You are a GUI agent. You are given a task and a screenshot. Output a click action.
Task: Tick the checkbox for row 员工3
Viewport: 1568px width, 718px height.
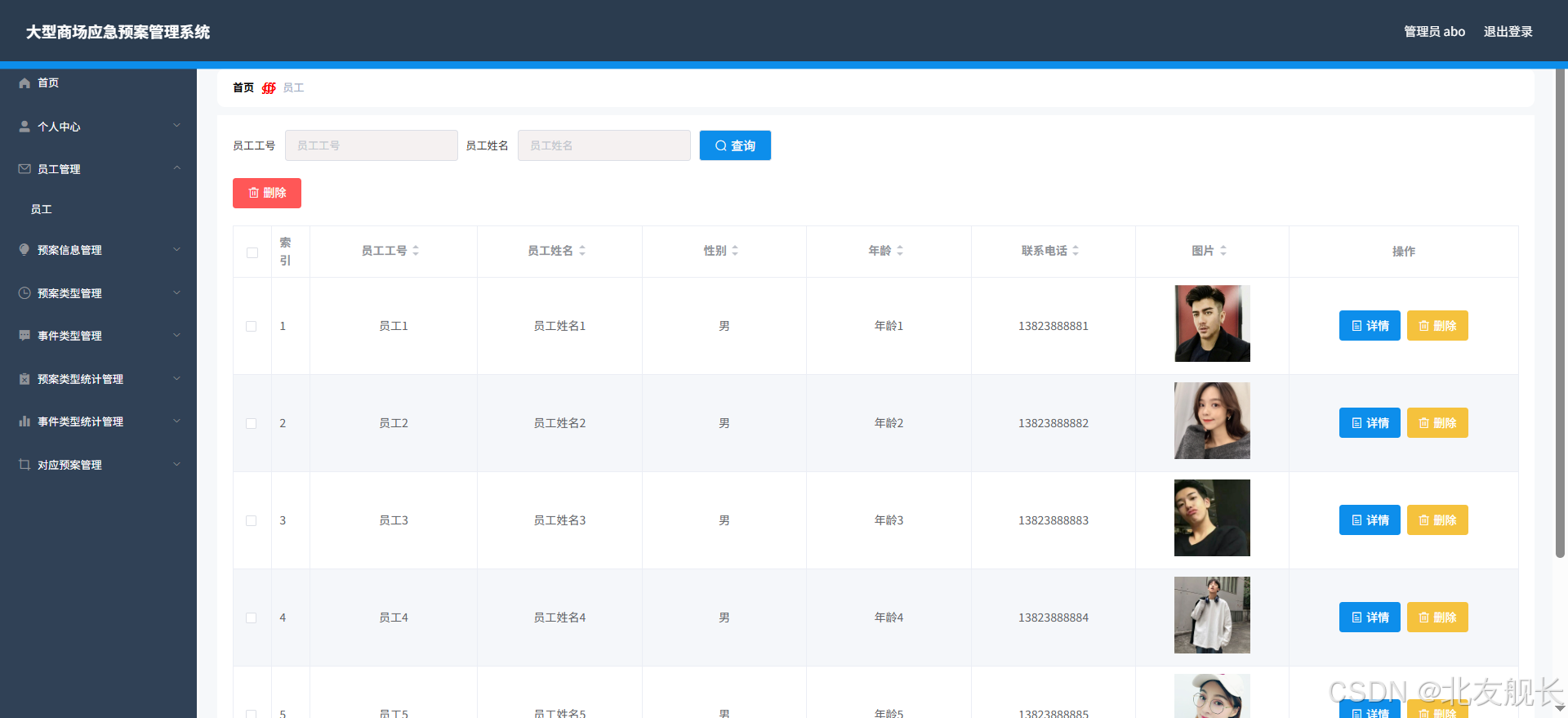click(252, 520)
